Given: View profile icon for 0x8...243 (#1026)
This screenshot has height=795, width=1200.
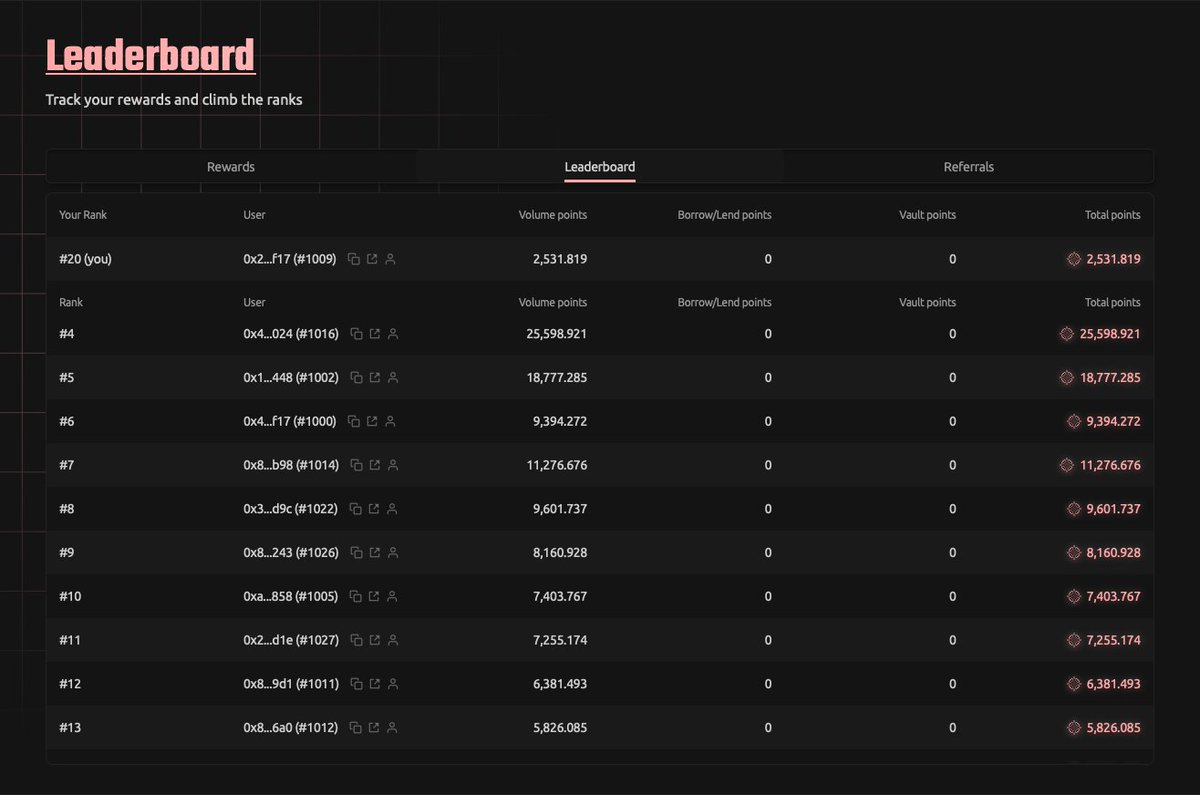Looking at the screenshot, I should click(392, 553).
